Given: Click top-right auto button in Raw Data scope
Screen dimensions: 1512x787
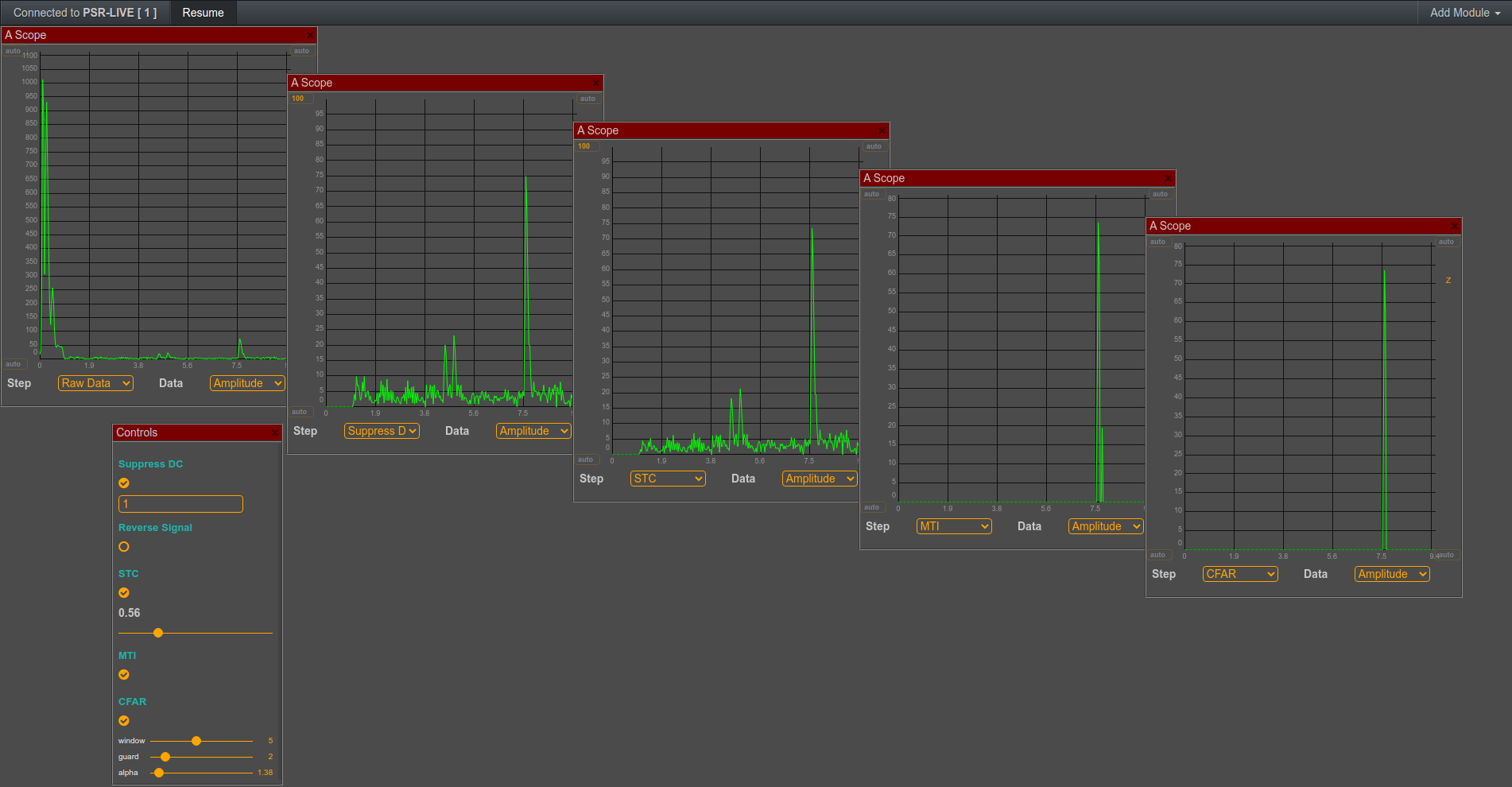Looking at the screenshot, I should click(301, 51).
